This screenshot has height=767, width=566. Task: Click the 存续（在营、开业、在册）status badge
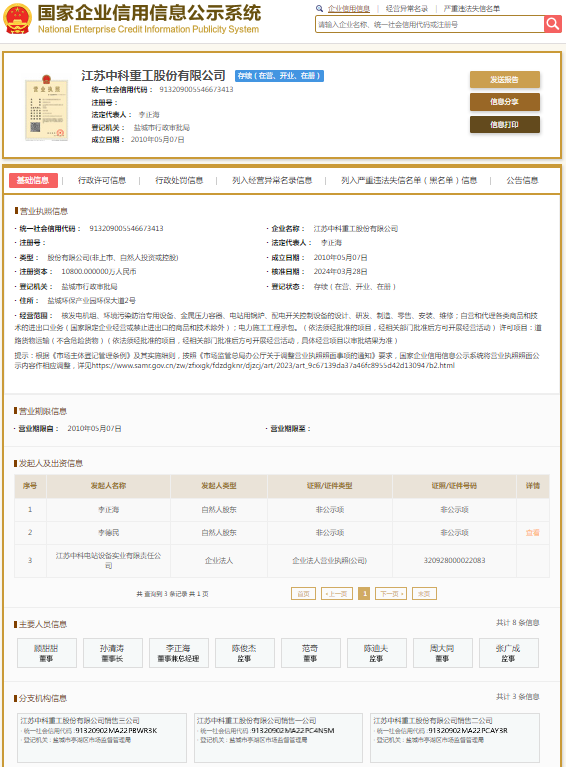coord(279,76)
